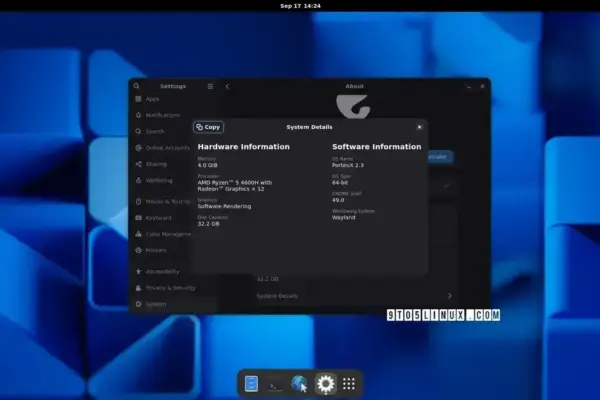Screen dimensions: 600x400
Task: Click the PorteuX 2.3 OS name value
Action: pos(348,165)
